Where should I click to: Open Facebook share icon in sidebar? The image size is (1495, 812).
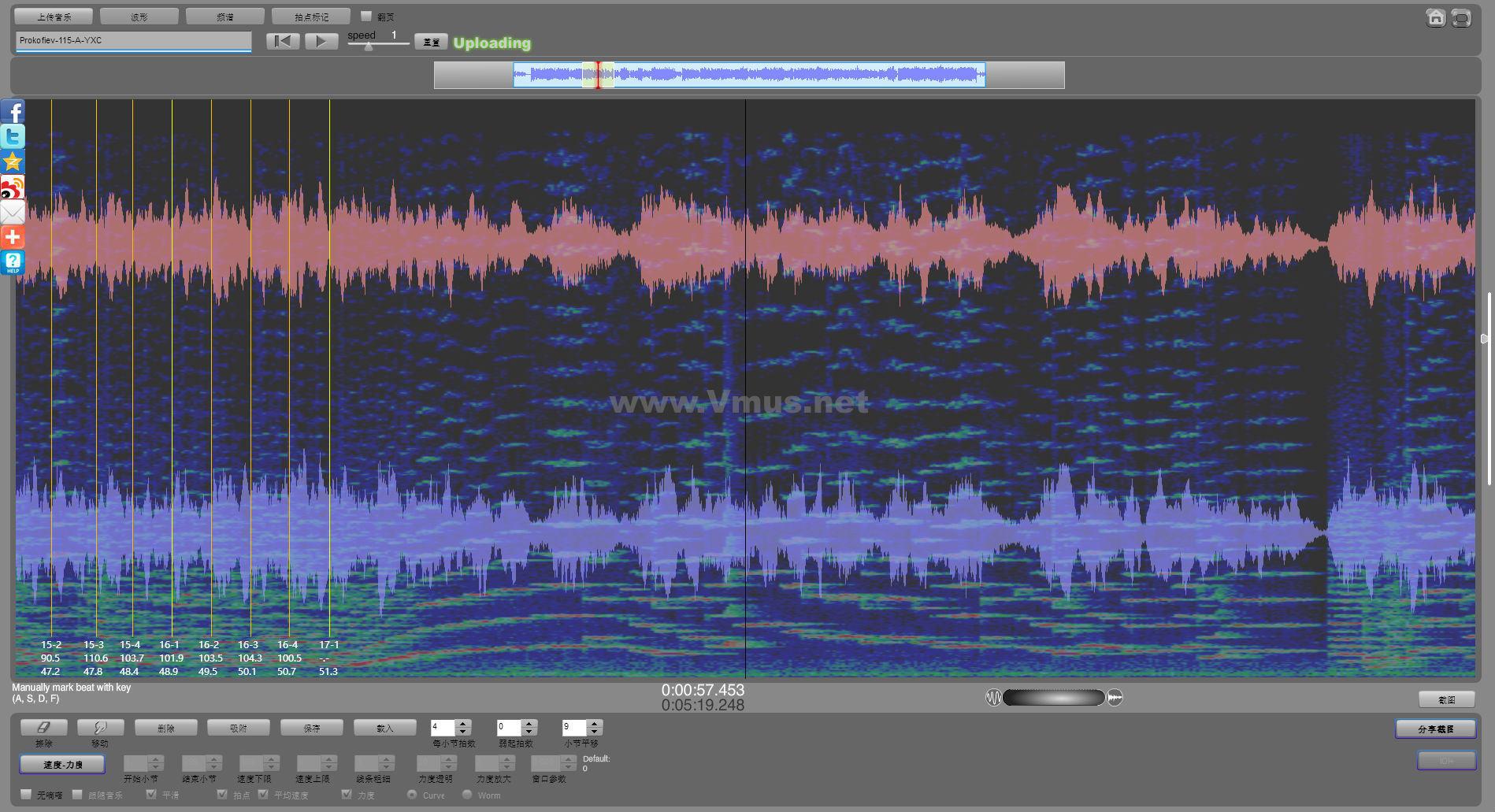[13, 111]
